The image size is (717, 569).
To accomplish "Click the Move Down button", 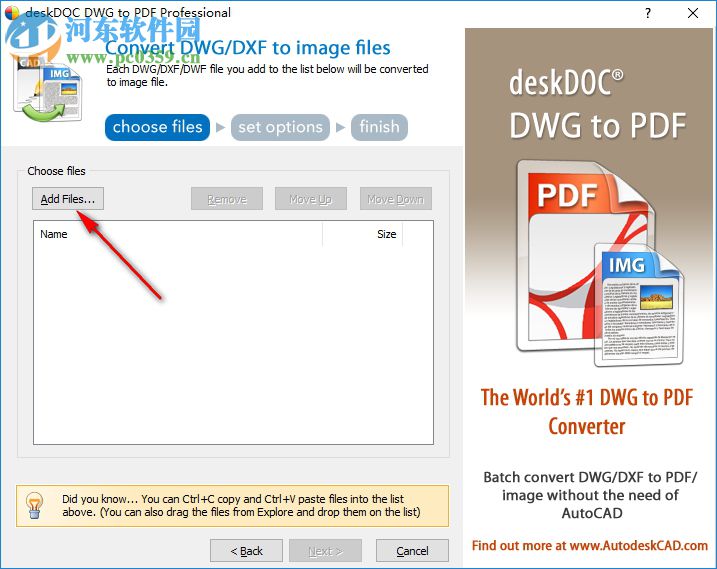I will pos(396,199).
